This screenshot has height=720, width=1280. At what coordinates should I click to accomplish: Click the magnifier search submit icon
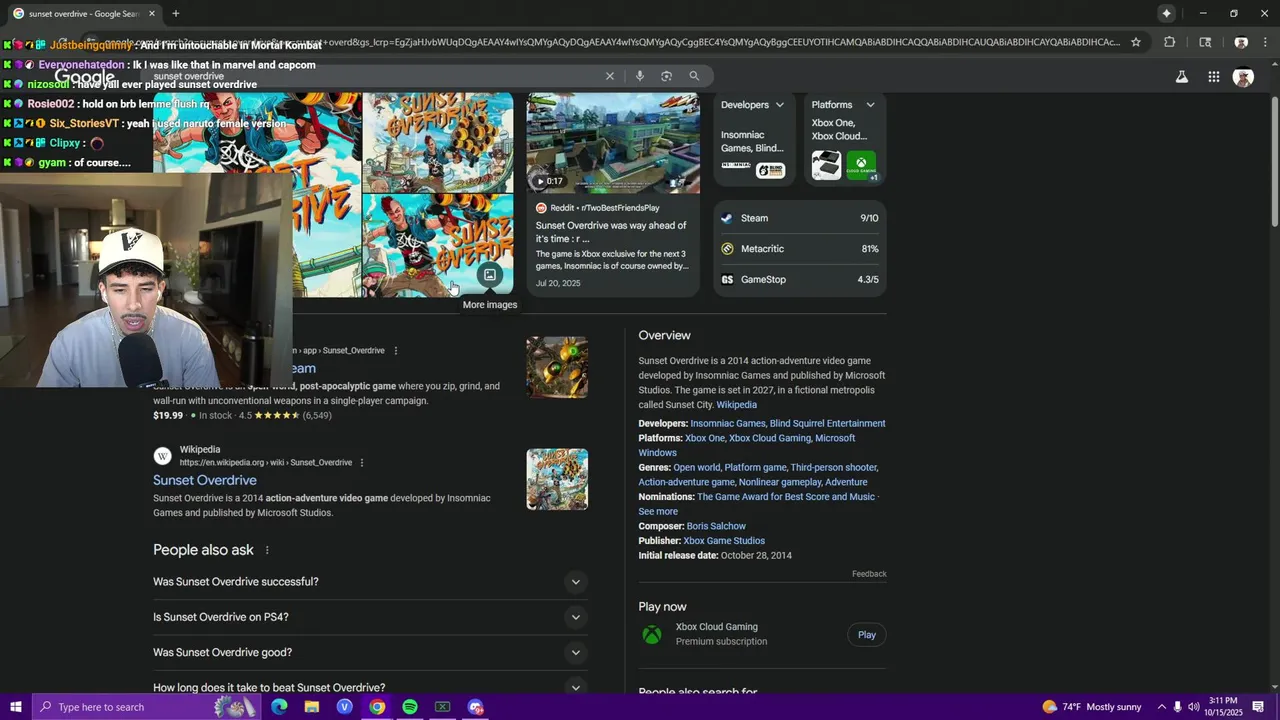(x=694, y=76)
